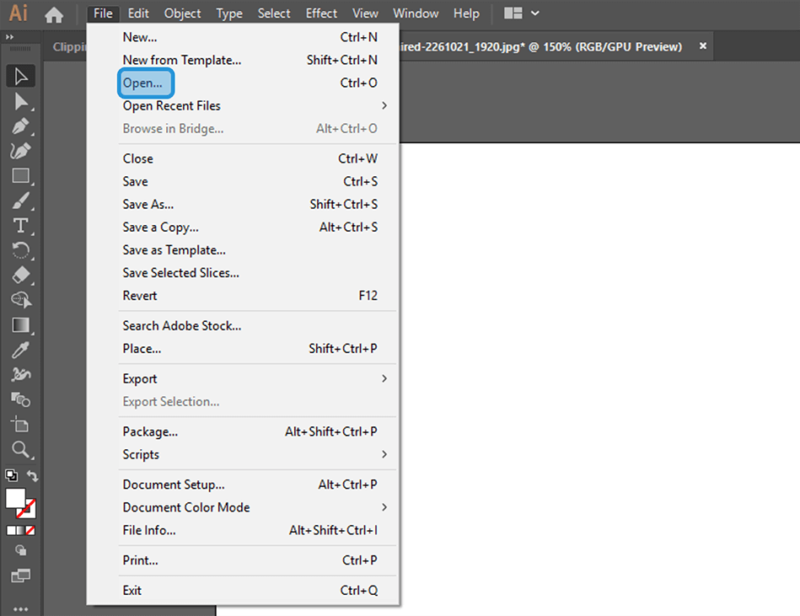Select the Blend tool
Screen dimensions: 800x616
click(x=20, y=400)
